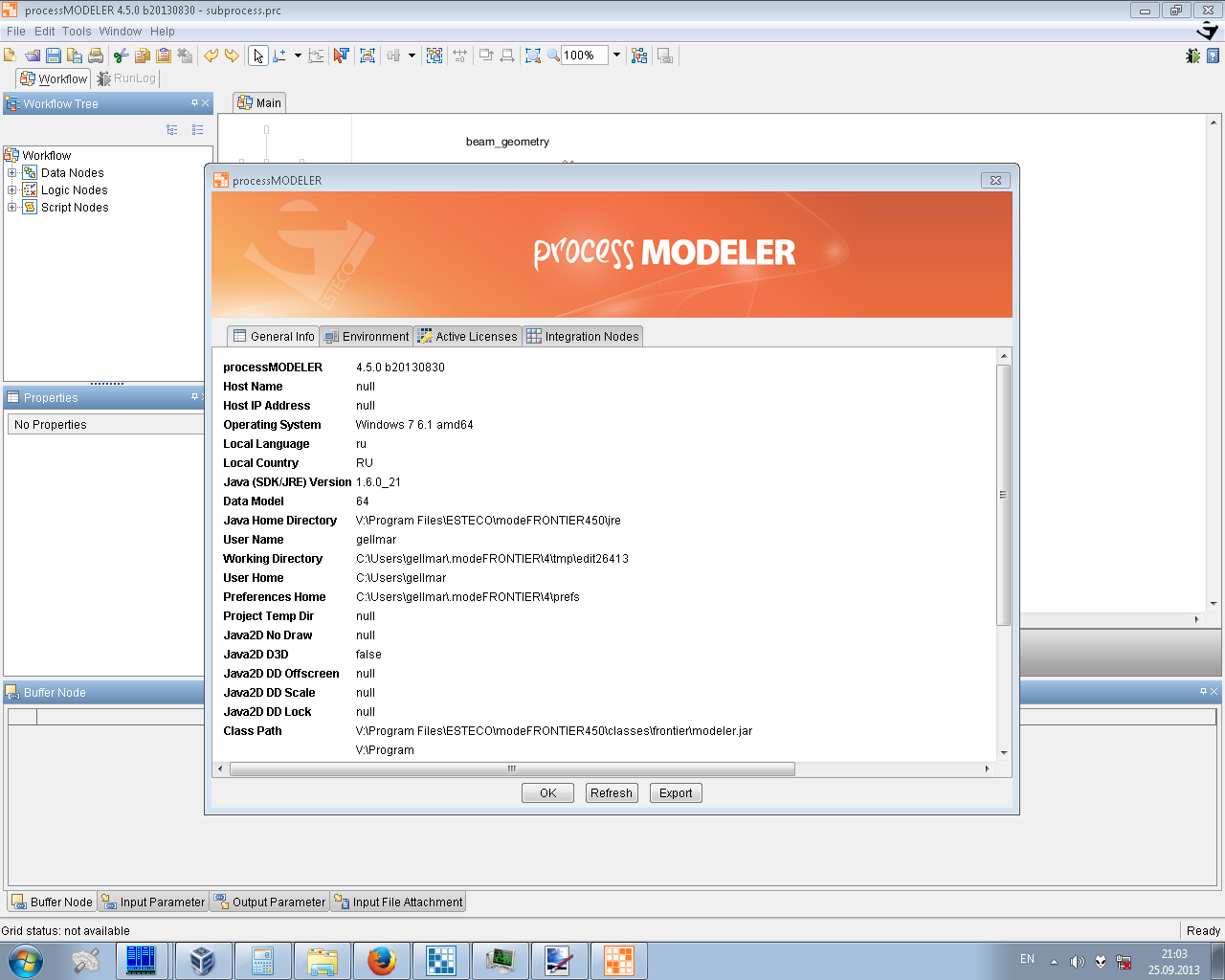Open the General Info tab
This screenshot has width=1225, height=980.
[274, 336]
